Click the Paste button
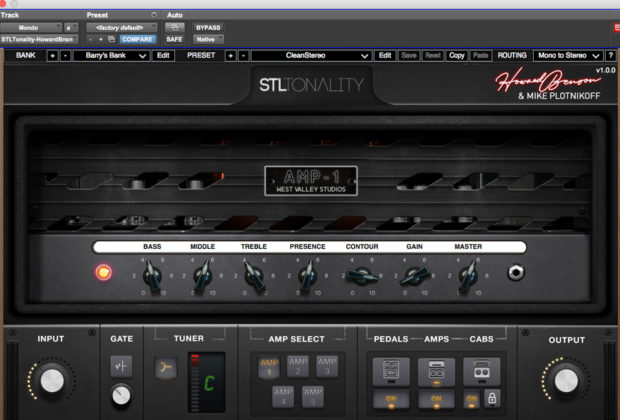620x420 pixels. click(x=480, y=56)
